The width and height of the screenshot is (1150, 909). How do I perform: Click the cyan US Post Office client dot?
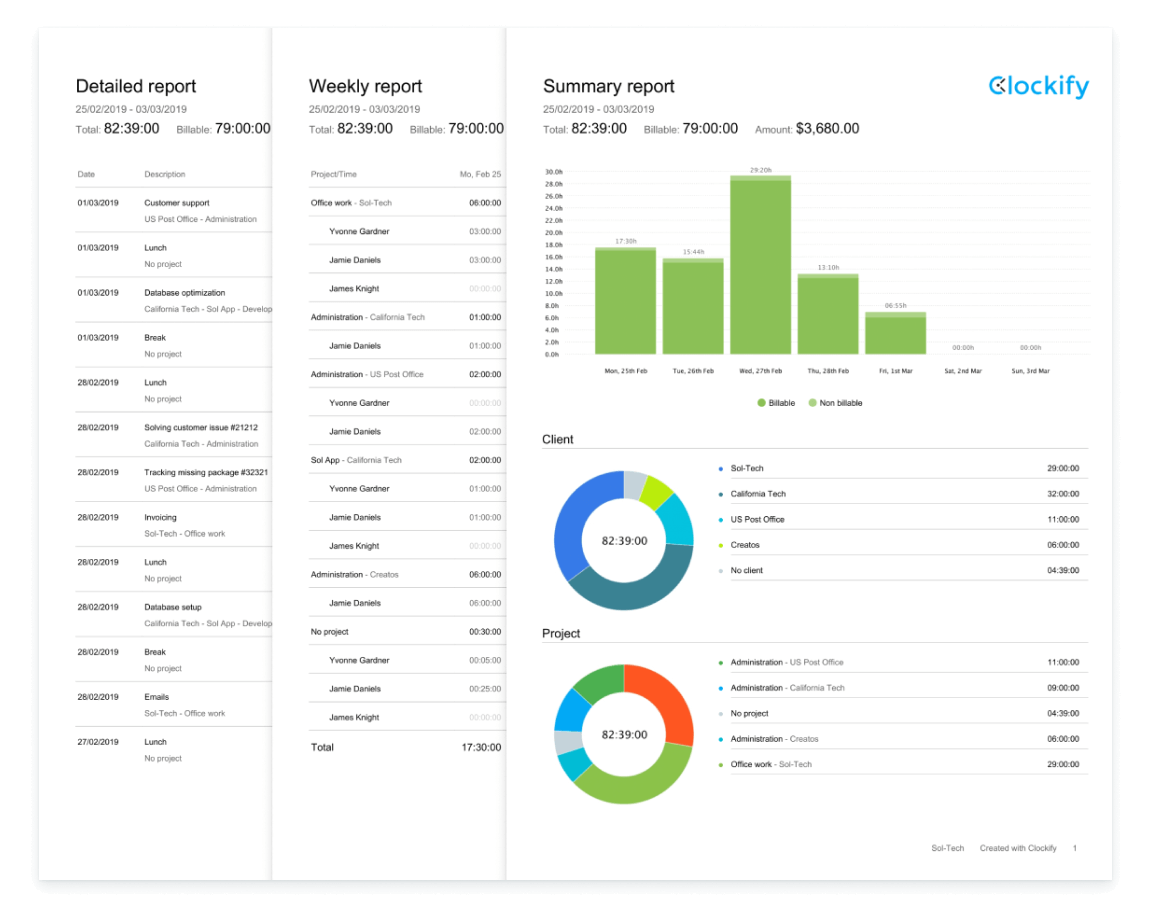(x=722, y=519)
